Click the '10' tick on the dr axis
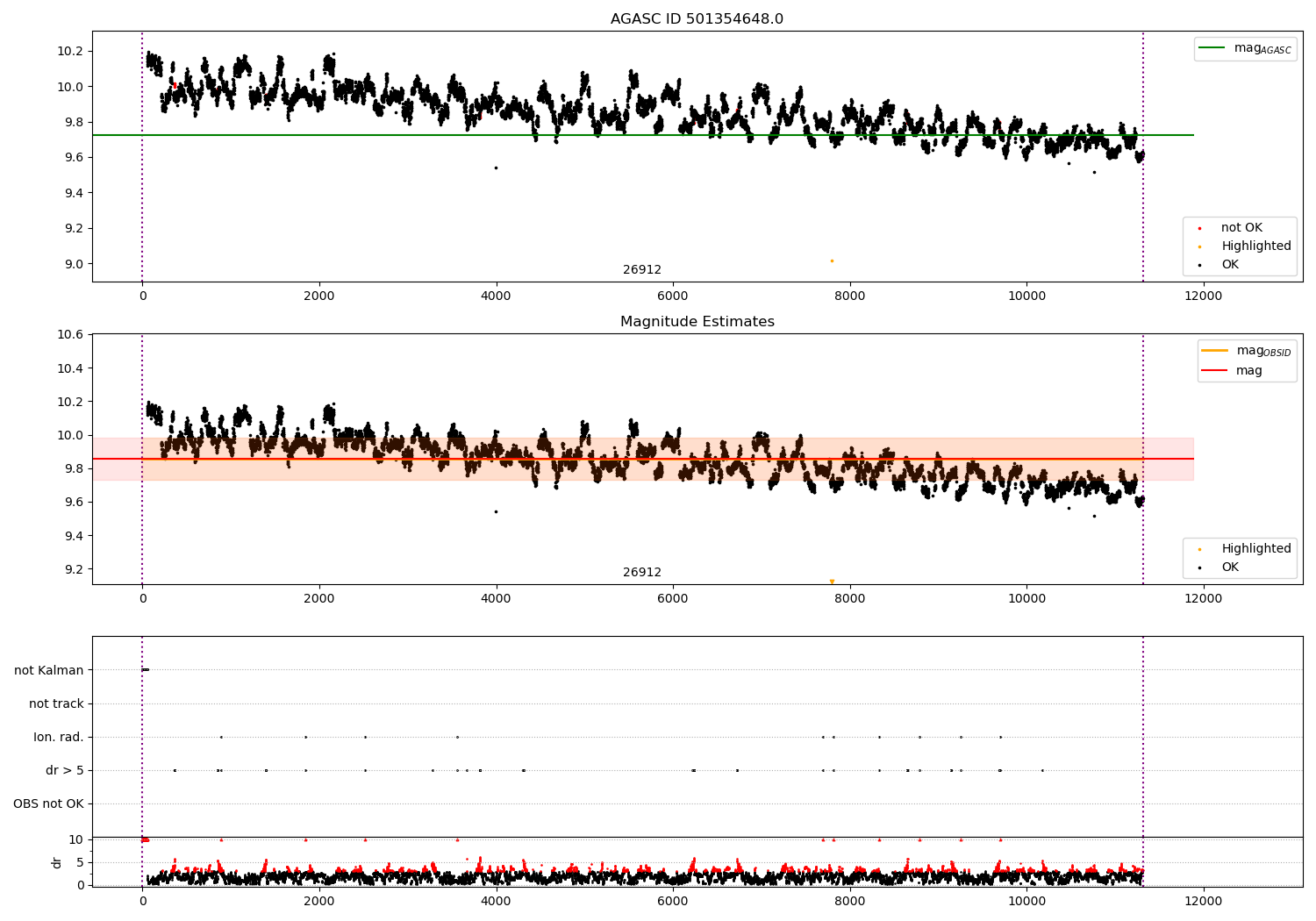This screenshot has height=921, width=1316. (76, 839)
